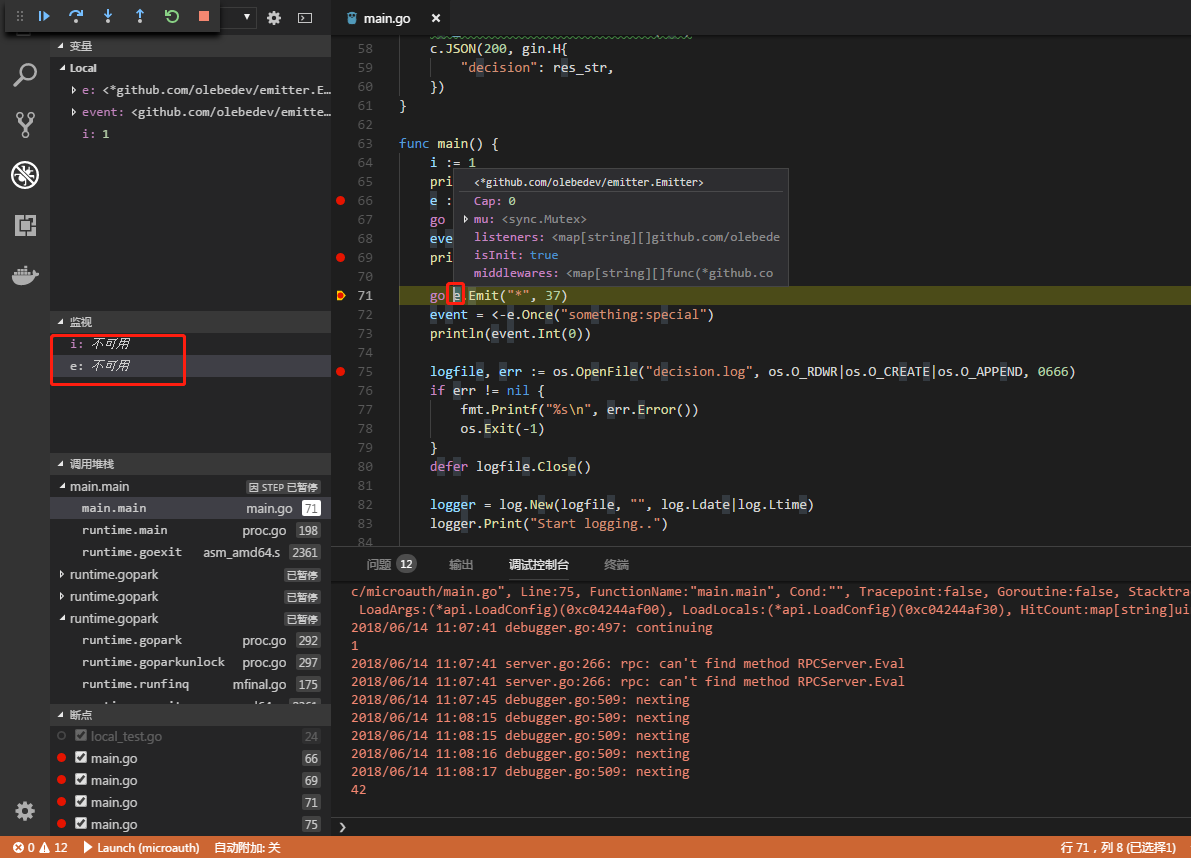Restart the debug session
Viewport: 1191px width, 858px height.
click(x=172, y=16)
